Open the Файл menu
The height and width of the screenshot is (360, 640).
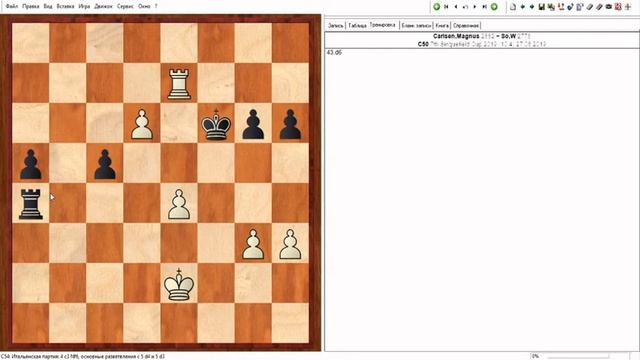pos(11,7)
